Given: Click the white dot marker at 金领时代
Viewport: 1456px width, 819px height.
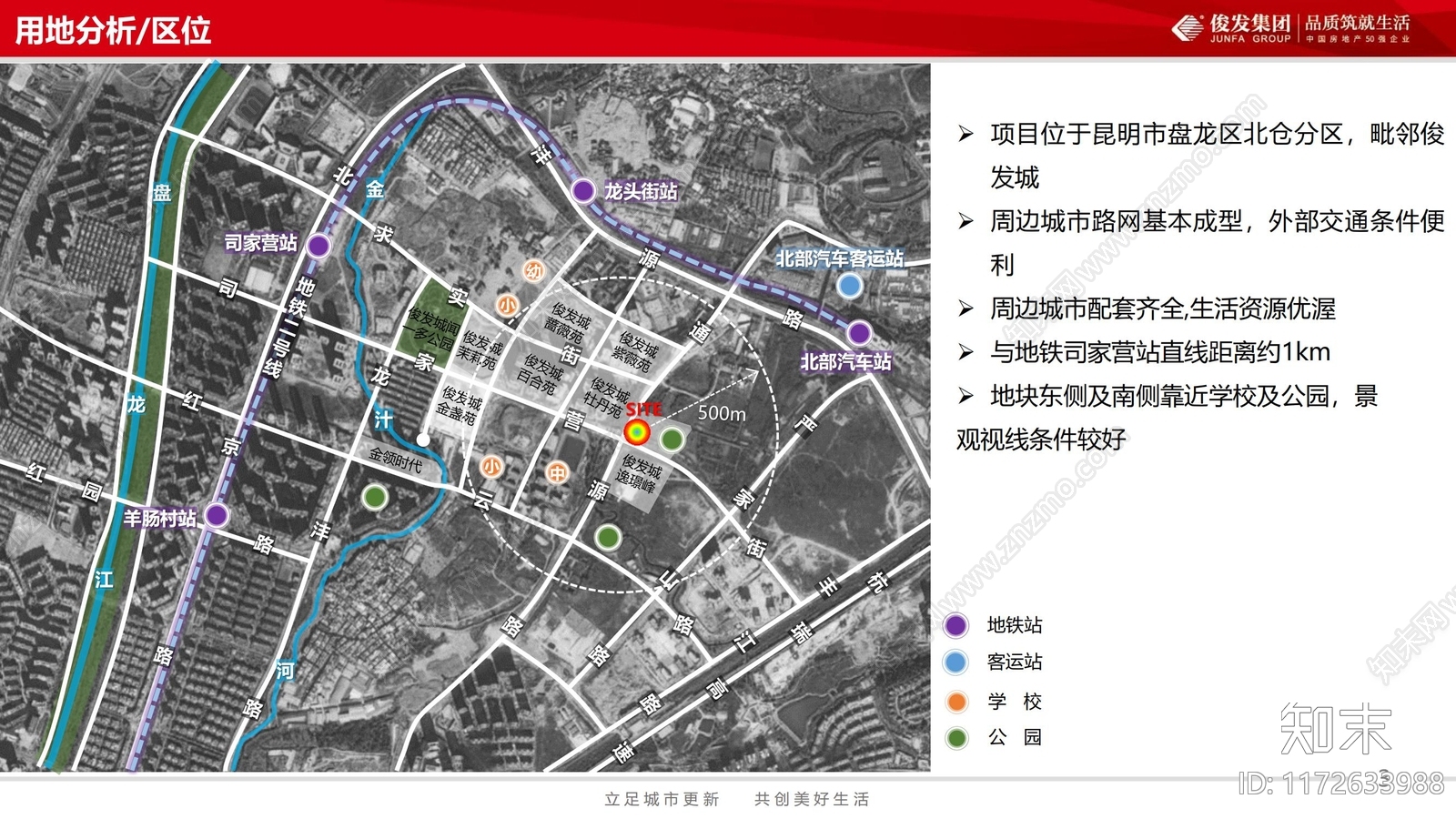Looking at the screenshot, I should point(423,440).
